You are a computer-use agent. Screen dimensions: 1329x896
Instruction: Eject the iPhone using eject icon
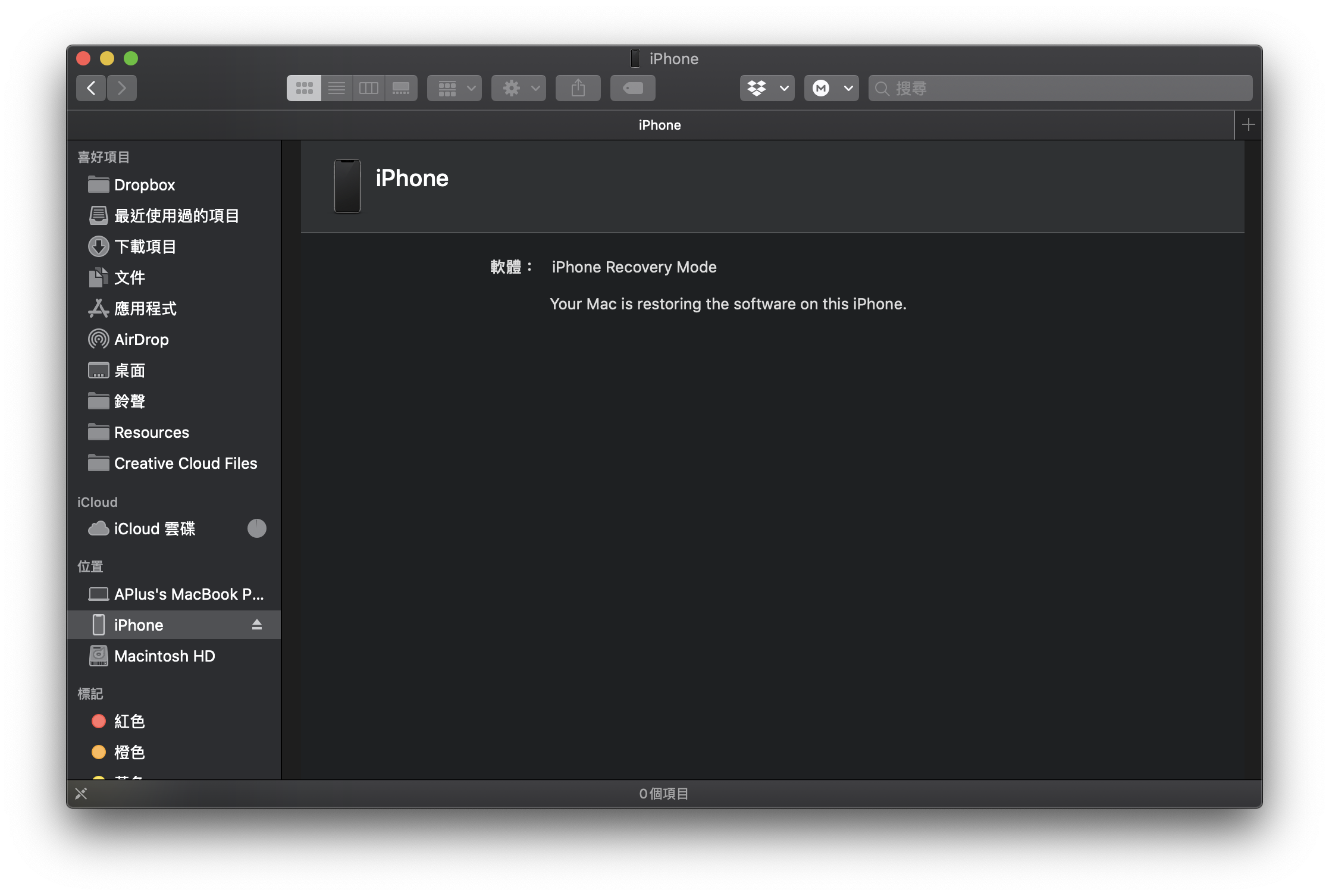[x=257, y=625]
